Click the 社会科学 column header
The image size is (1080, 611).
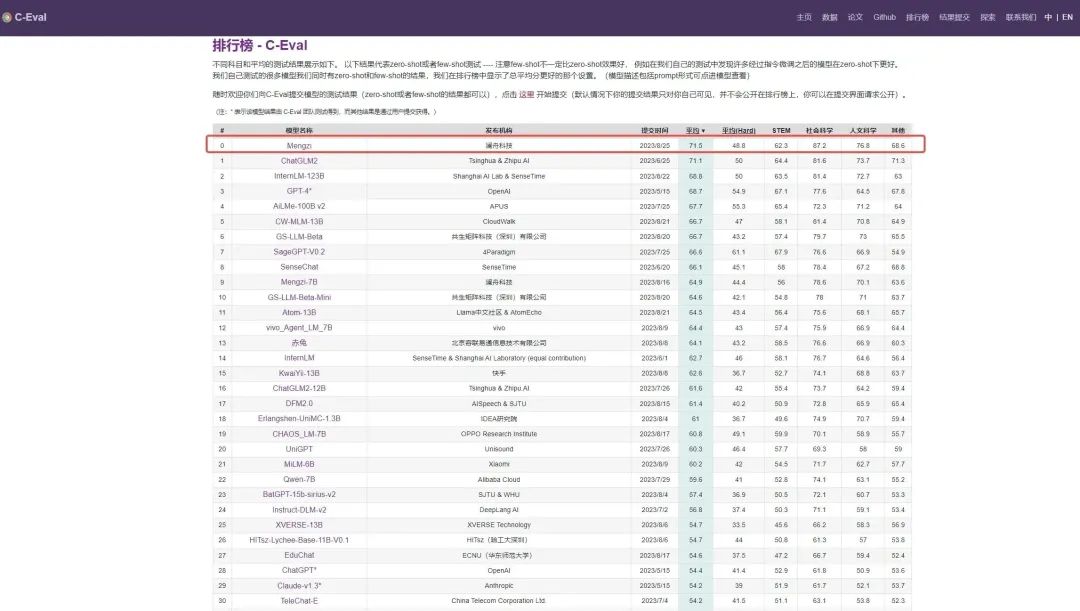[x=819, y=130]
